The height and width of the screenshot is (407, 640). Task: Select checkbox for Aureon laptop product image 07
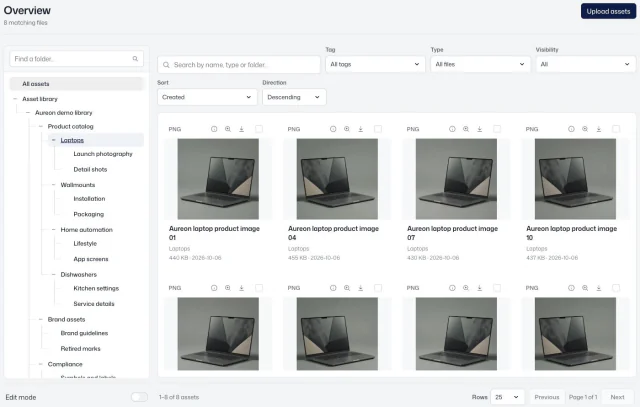coord(497,129)
